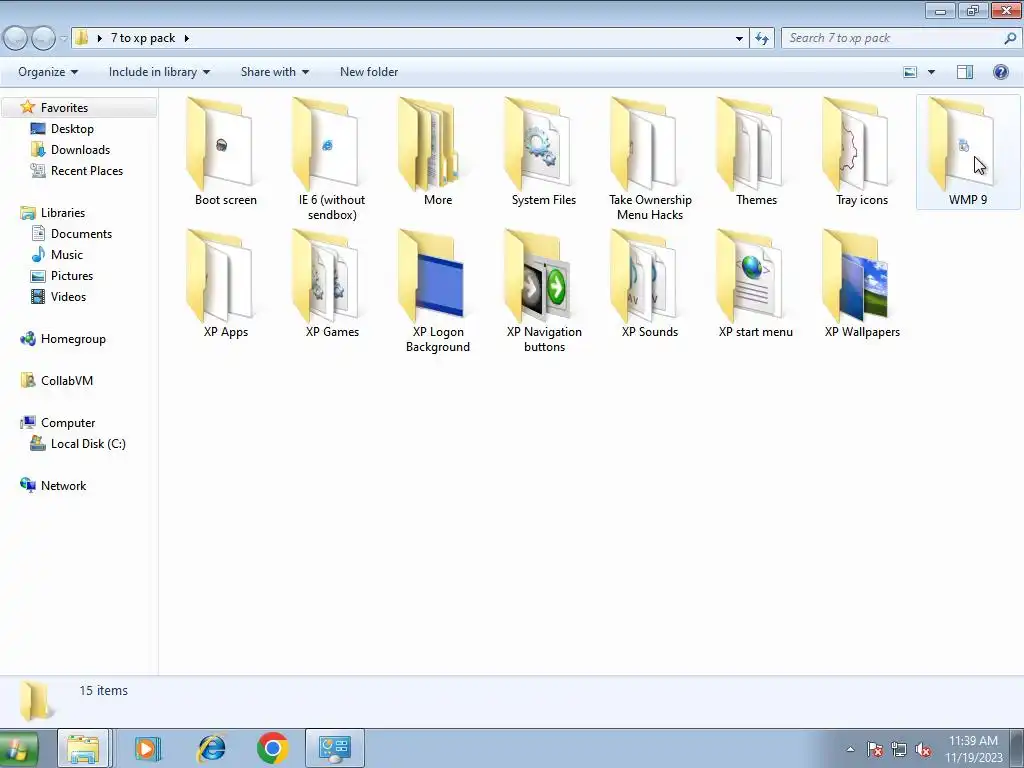Open the view options dropdown arrow
The image size is (1024, 768).
click(x=931, y=72)
